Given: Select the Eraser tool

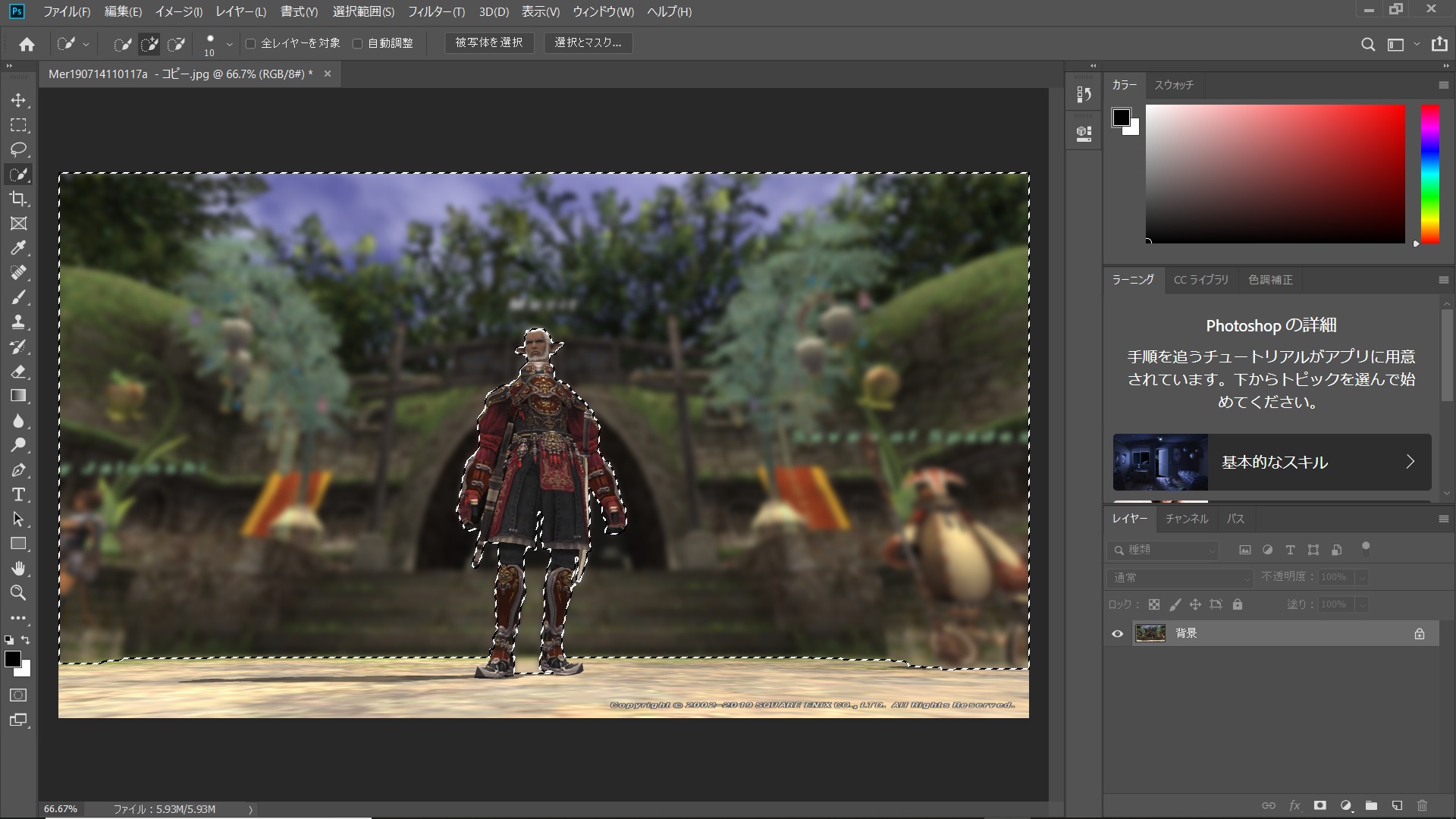Looking at the screenshot, I should pyautogui.click(x=18, y=371).
